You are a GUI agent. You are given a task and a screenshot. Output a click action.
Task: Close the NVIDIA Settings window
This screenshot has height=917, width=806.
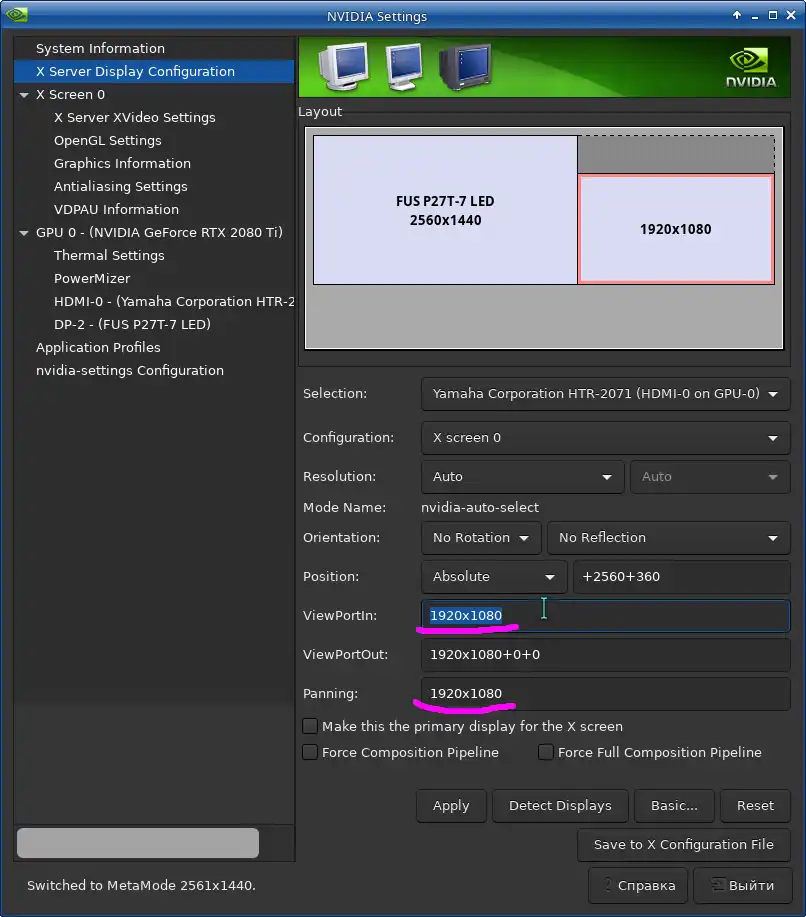click(791, 15)
